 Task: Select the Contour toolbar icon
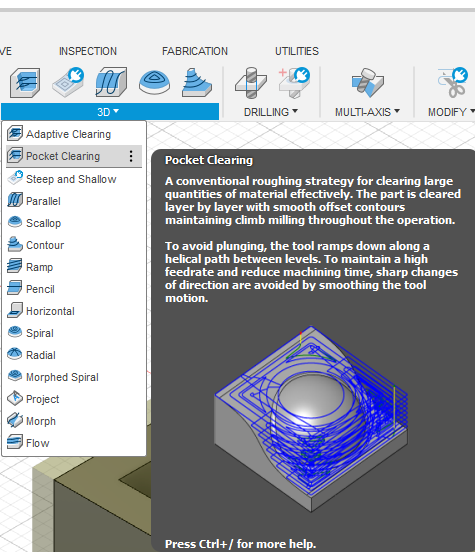coord(197,82)
